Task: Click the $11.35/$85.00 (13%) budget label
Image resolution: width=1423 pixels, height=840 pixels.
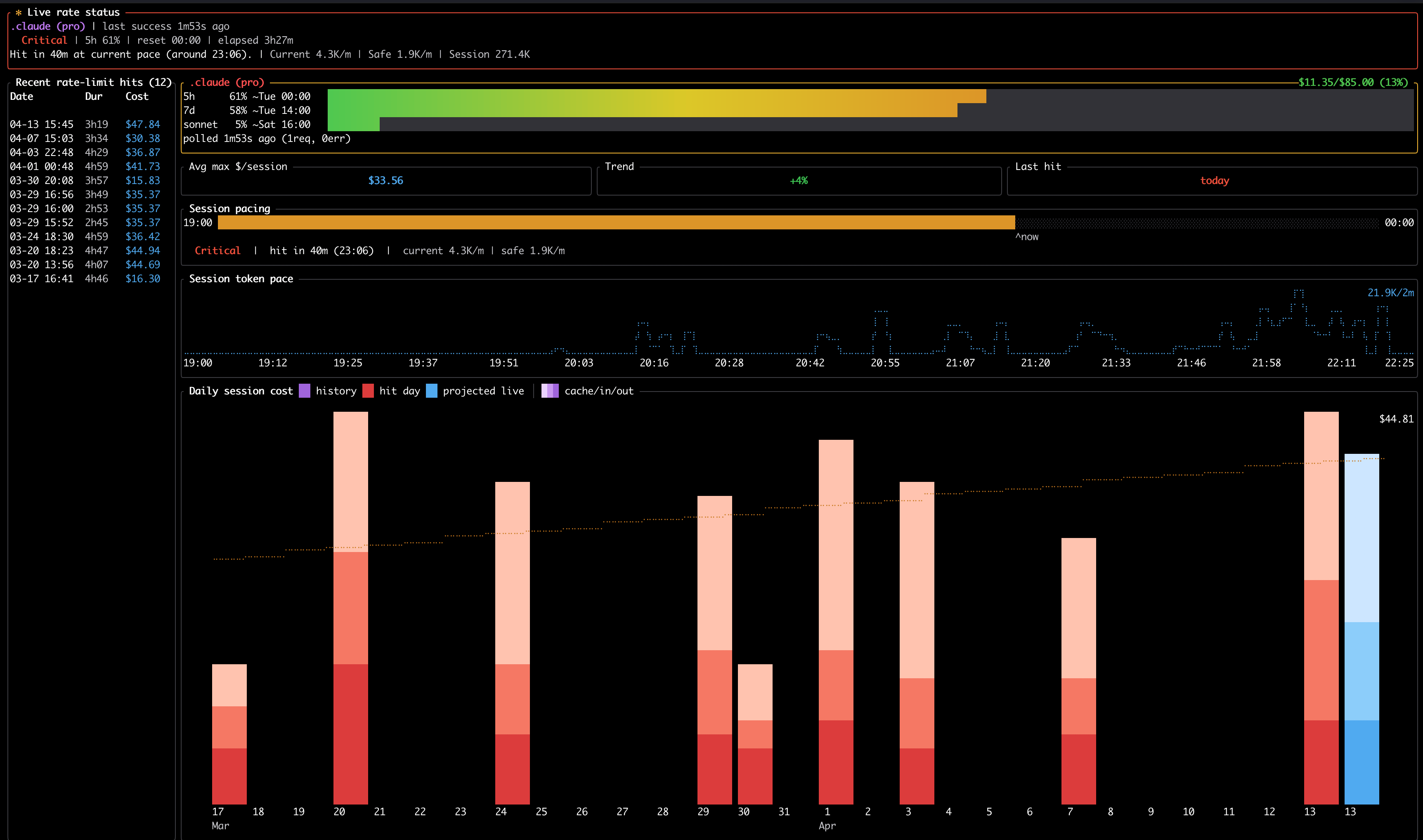Action: click(x=1353, y=83)
